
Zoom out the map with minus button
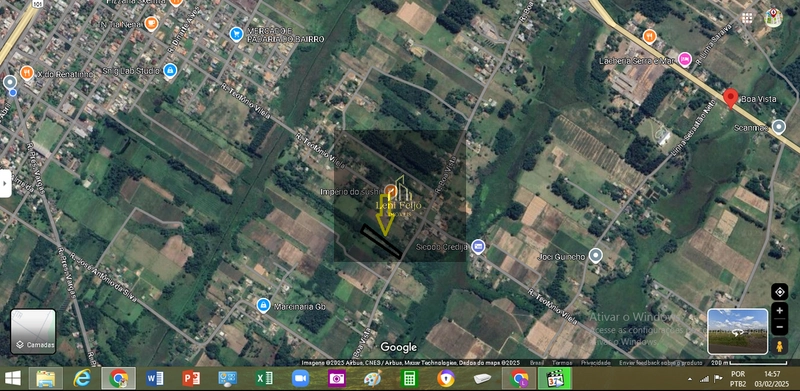pos(780,327)
